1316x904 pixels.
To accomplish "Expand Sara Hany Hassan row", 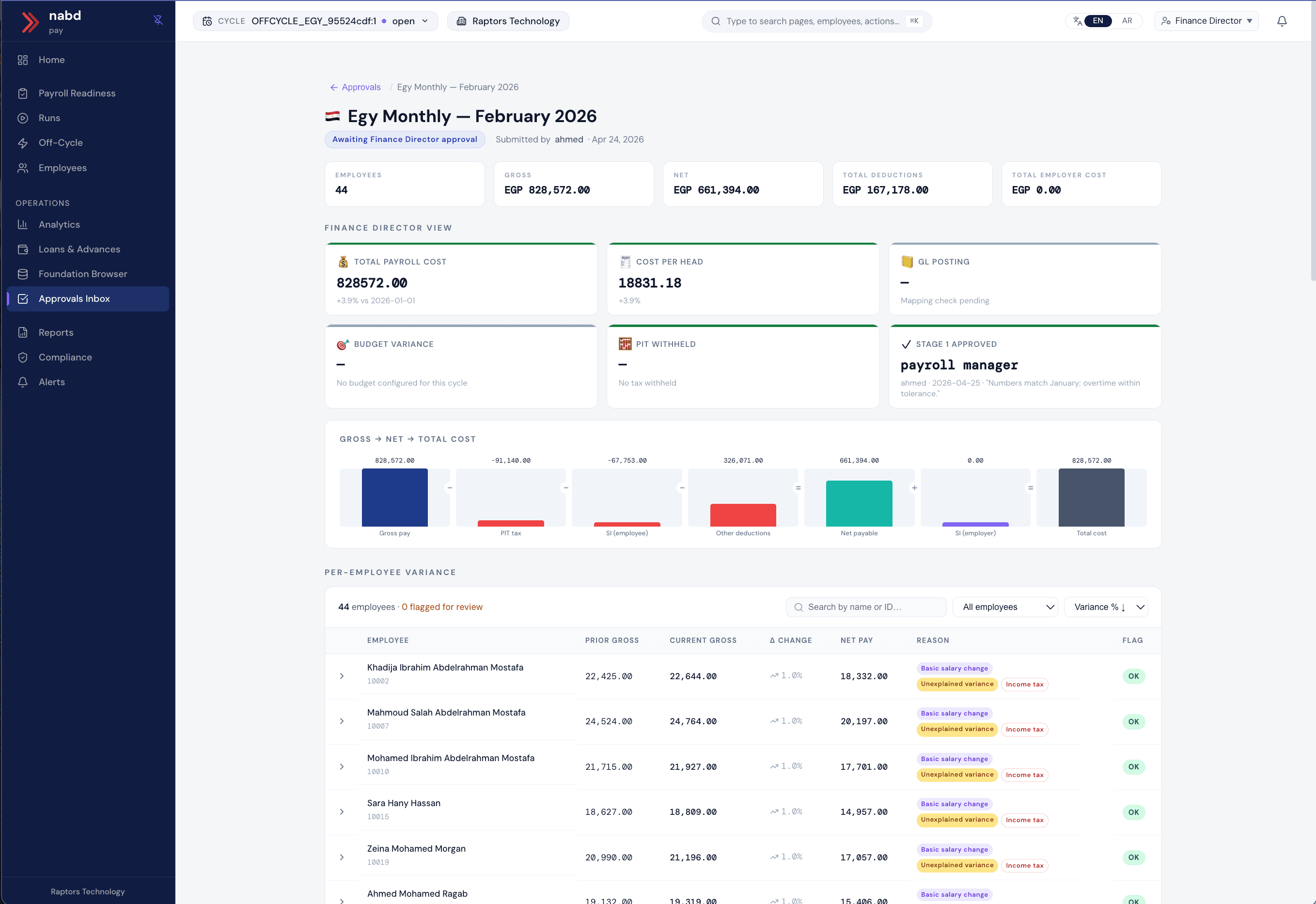I will 342,812.
